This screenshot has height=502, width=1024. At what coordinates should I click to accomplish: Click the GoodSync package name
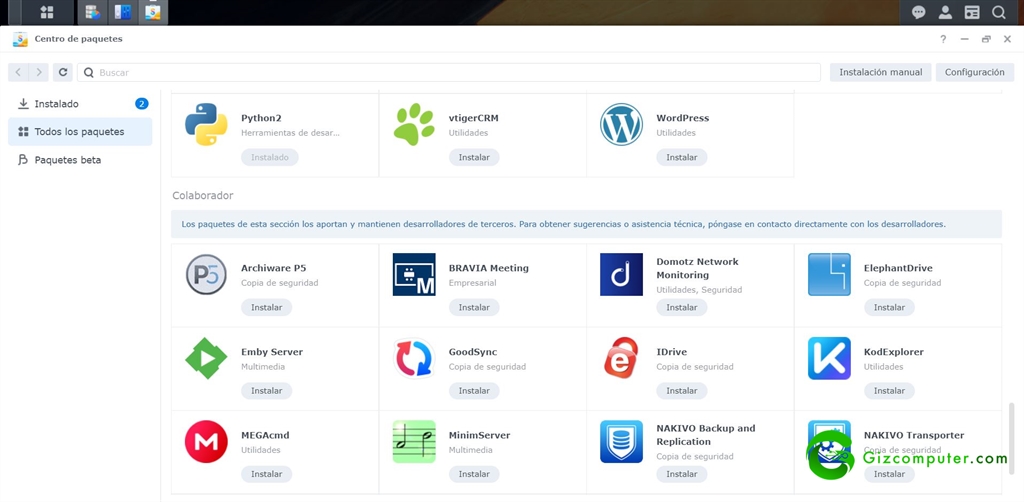click(473, 352)
